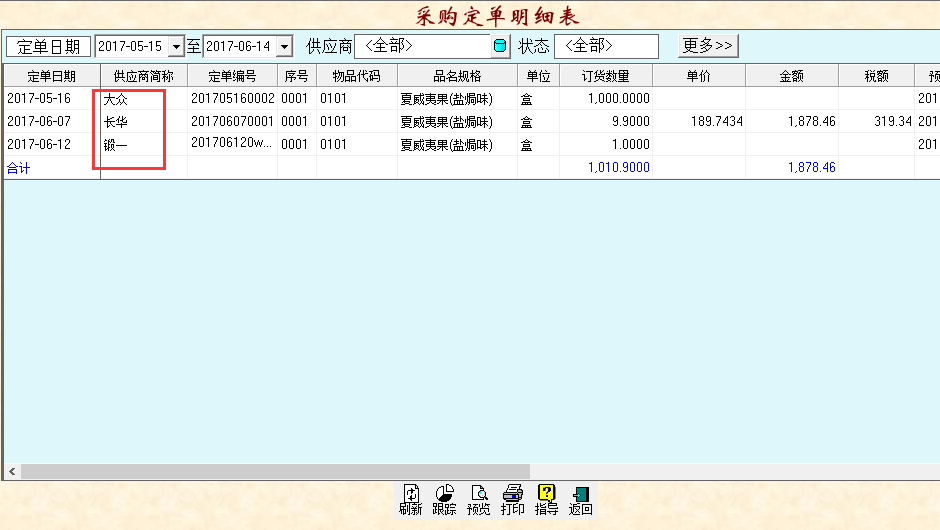Click the 预览 preview icon
This screenshot has width=940, height=530.
click(478, 499)
